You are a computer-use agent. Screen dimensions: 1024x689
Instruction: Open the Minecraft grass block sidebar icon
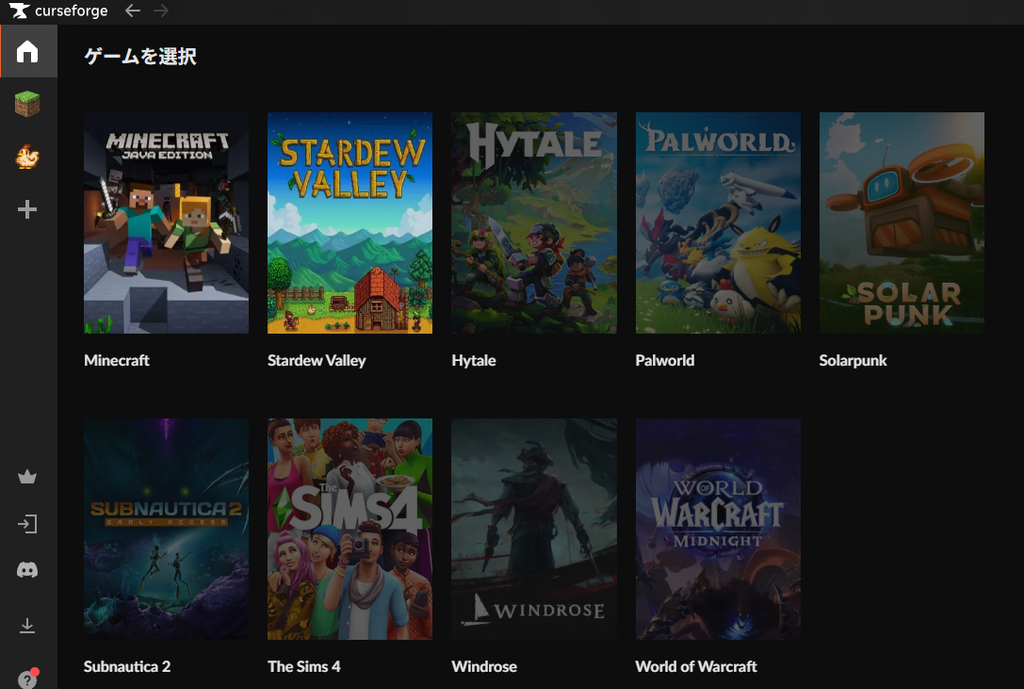click(x=27, y=104)
